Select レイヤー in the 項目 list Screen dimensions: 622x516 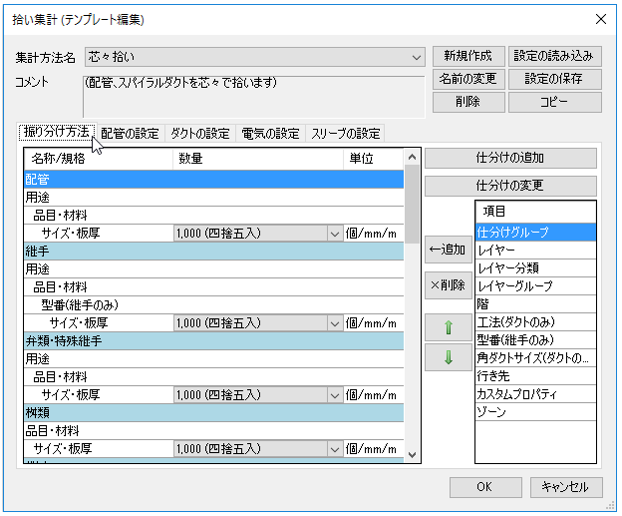536,250
